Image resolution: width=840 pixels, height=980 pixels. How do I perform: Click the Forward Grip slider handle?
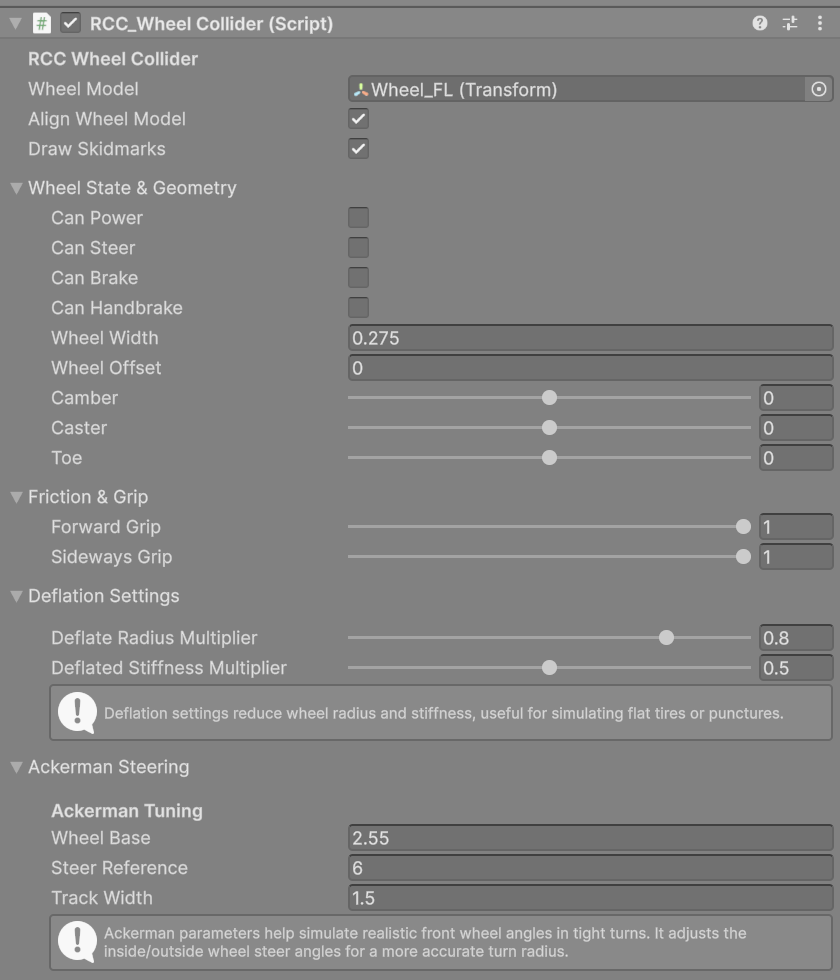(x=743, y=527)
